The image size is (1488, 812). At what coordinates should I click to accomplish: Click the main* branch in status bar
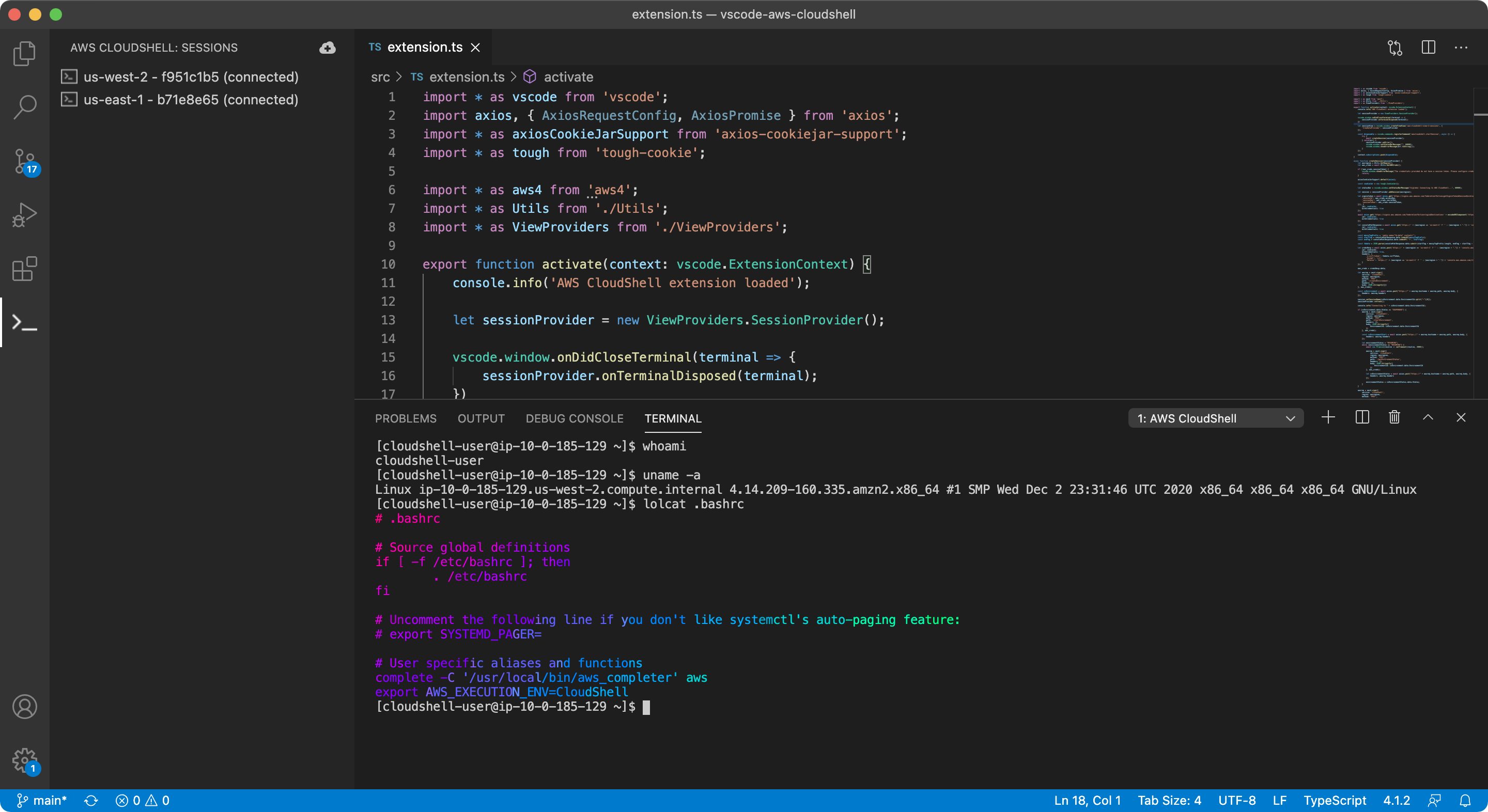[42, 801]
